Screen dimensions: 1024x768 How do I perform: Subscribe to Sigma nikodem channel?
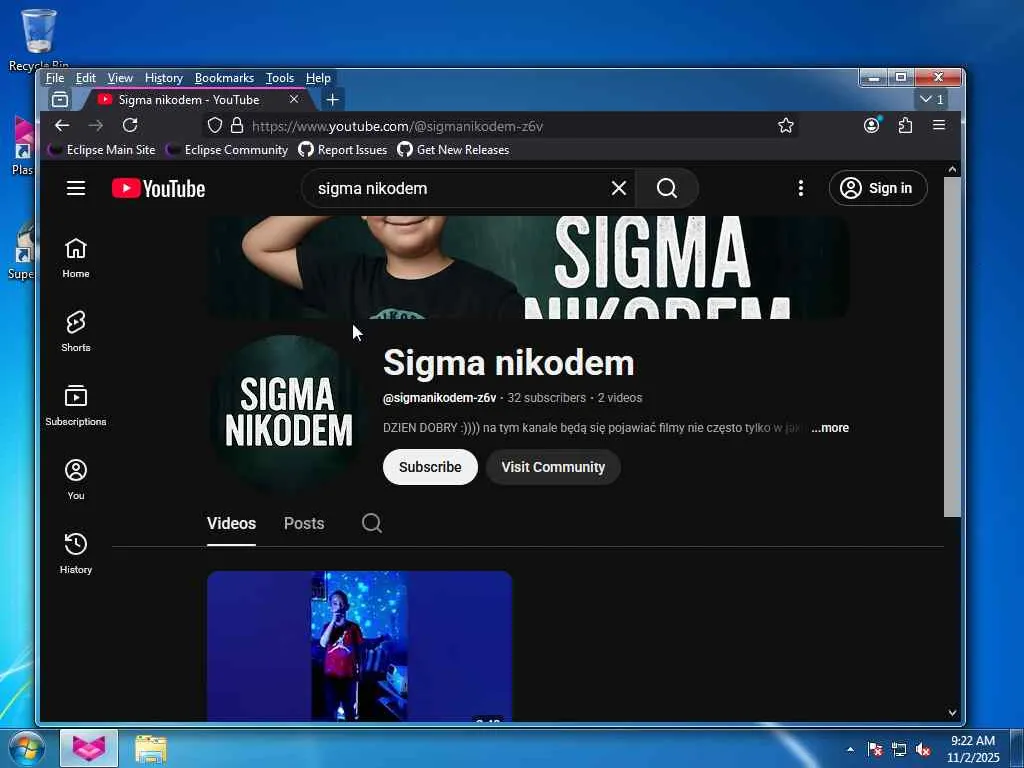pyautogui.click(x=430, y=467)
